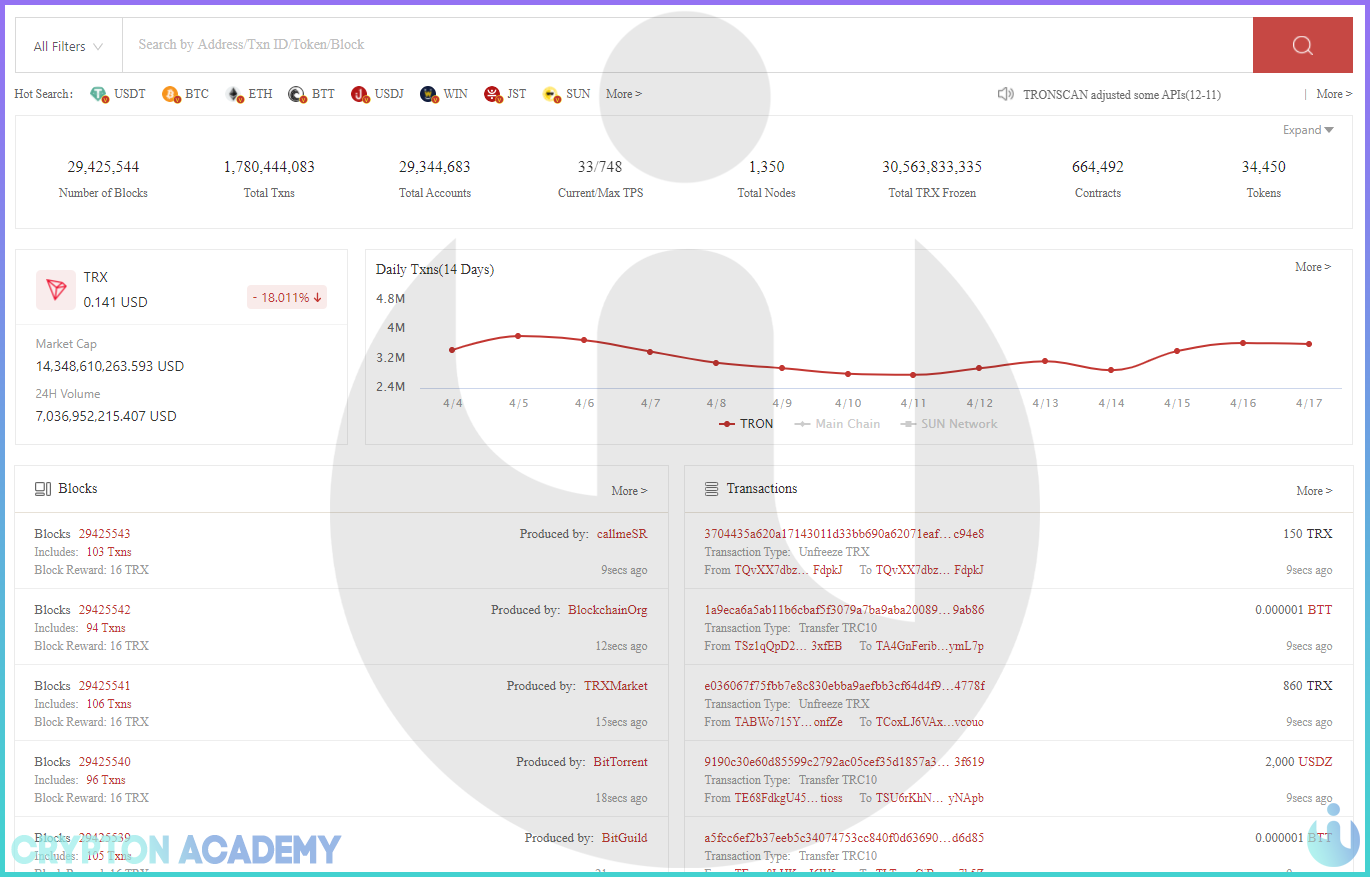Click the USDJ hot search token icon

360,94
